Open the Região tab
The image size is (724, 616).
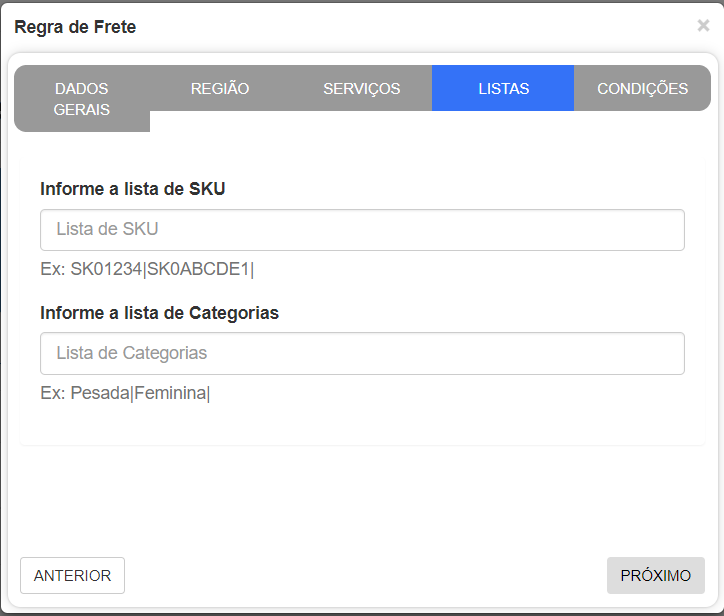(x=220, y=88)
